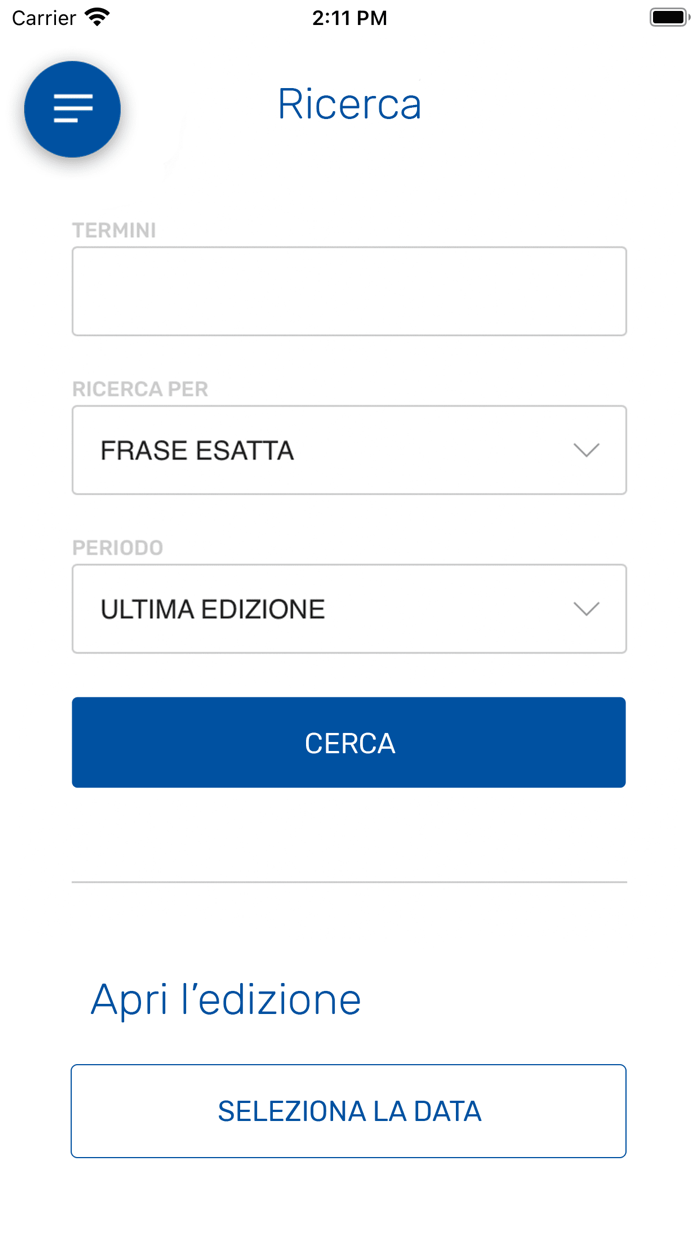Tap the Carrier label in the status bar
700x1244 pixels.
point(40,16)
